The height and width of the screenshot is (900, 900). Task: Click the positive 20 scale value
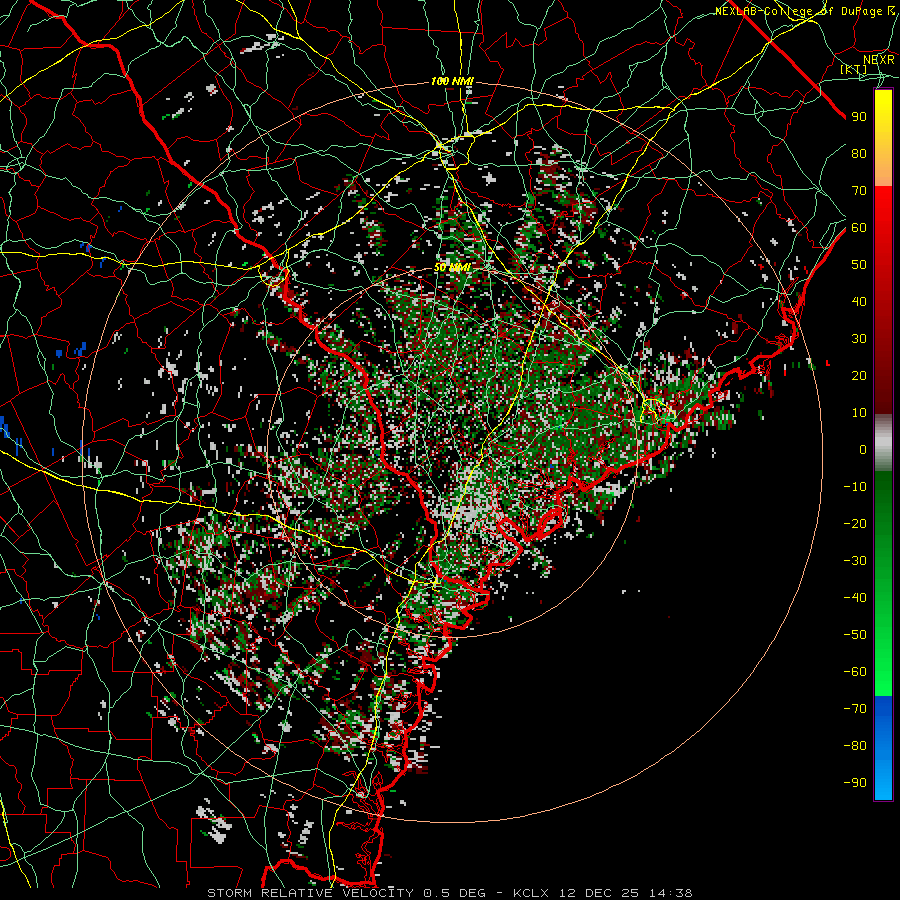click(x=859, y=375)
